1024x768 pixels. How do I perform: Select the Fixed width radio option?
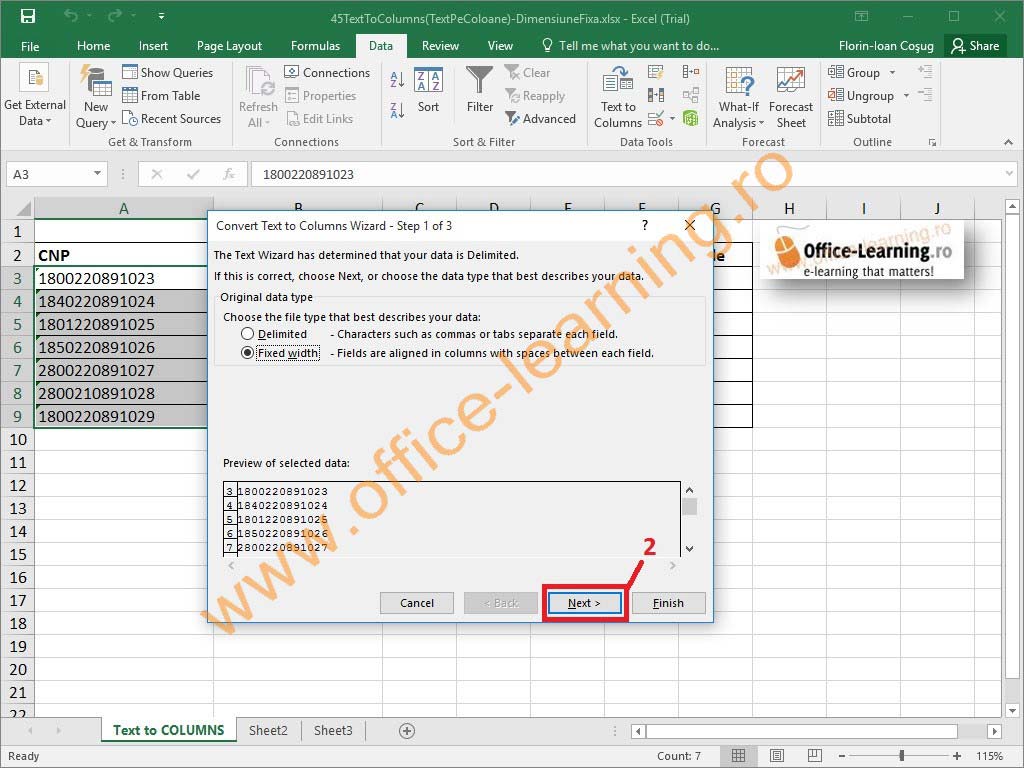(x=248, y=353)
